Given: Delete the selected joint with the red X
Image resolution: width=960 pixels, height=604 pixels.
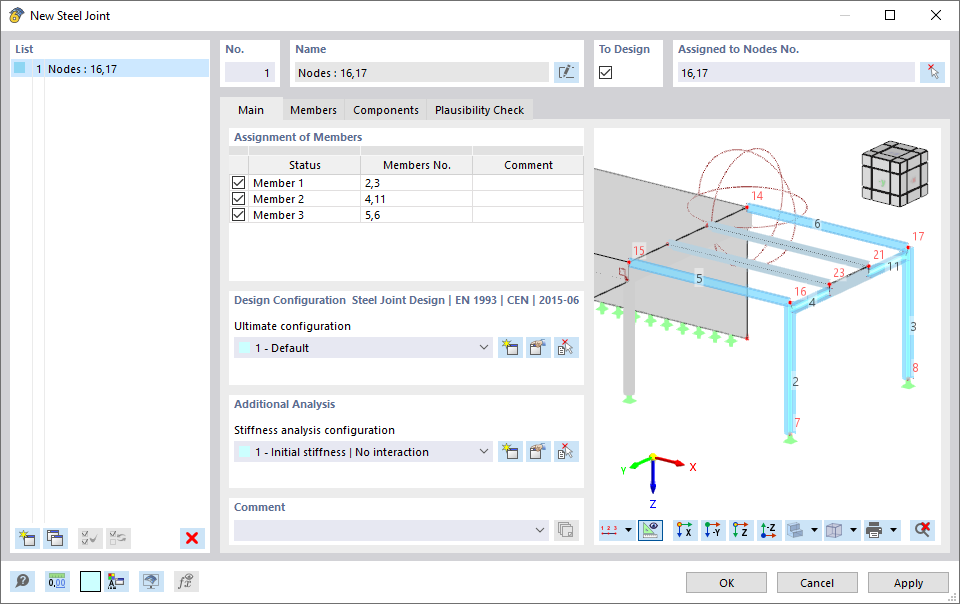Looking at the screenshot, I should point(192,538).
